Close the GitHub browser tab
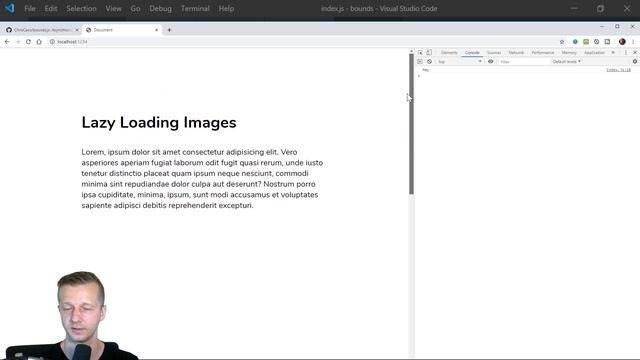The image size is (640, 360). coord(77,30)
